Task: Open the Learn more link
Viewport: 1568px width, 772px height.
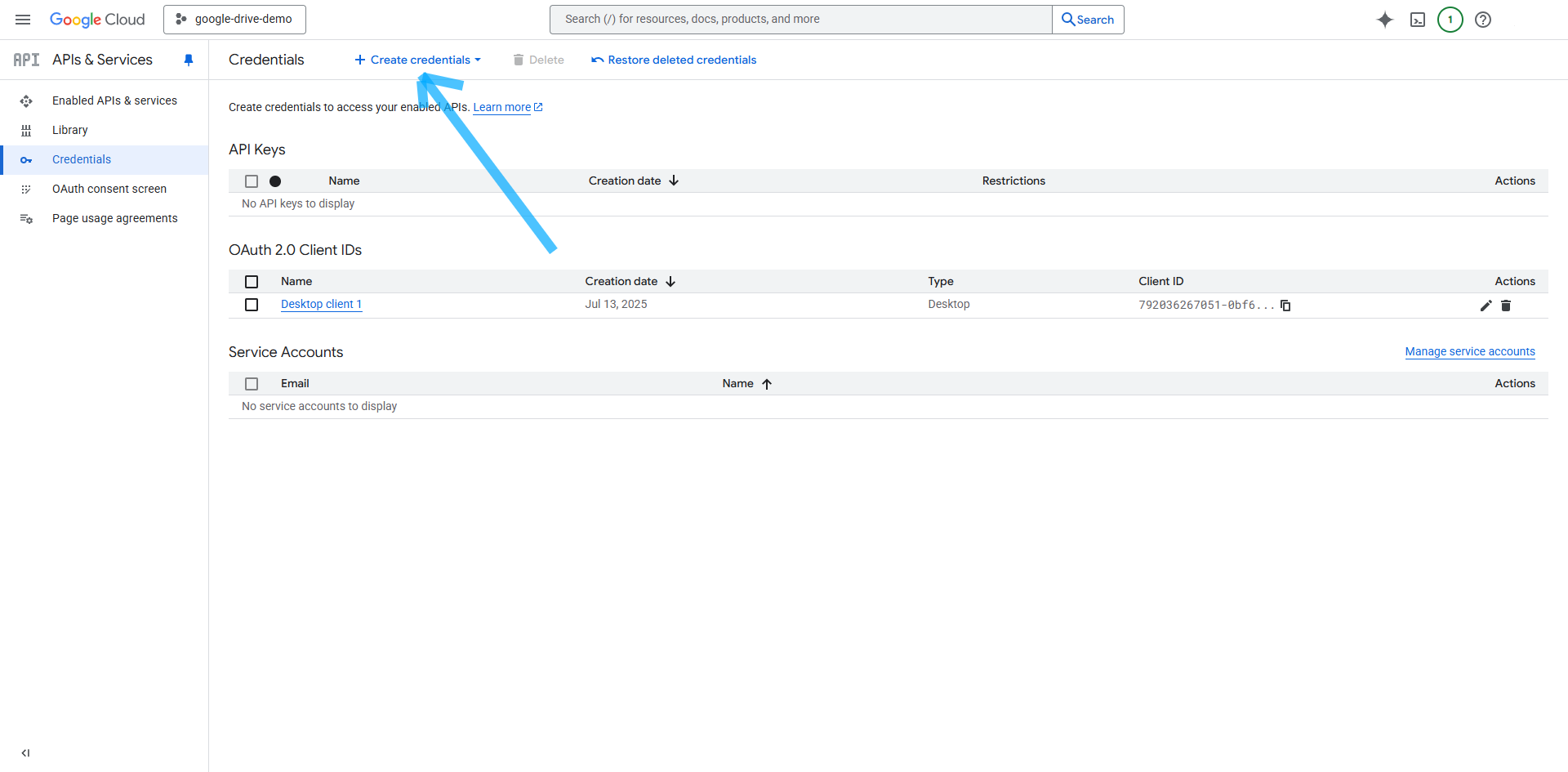Action: pyautogui.click(x=507, y=107)
